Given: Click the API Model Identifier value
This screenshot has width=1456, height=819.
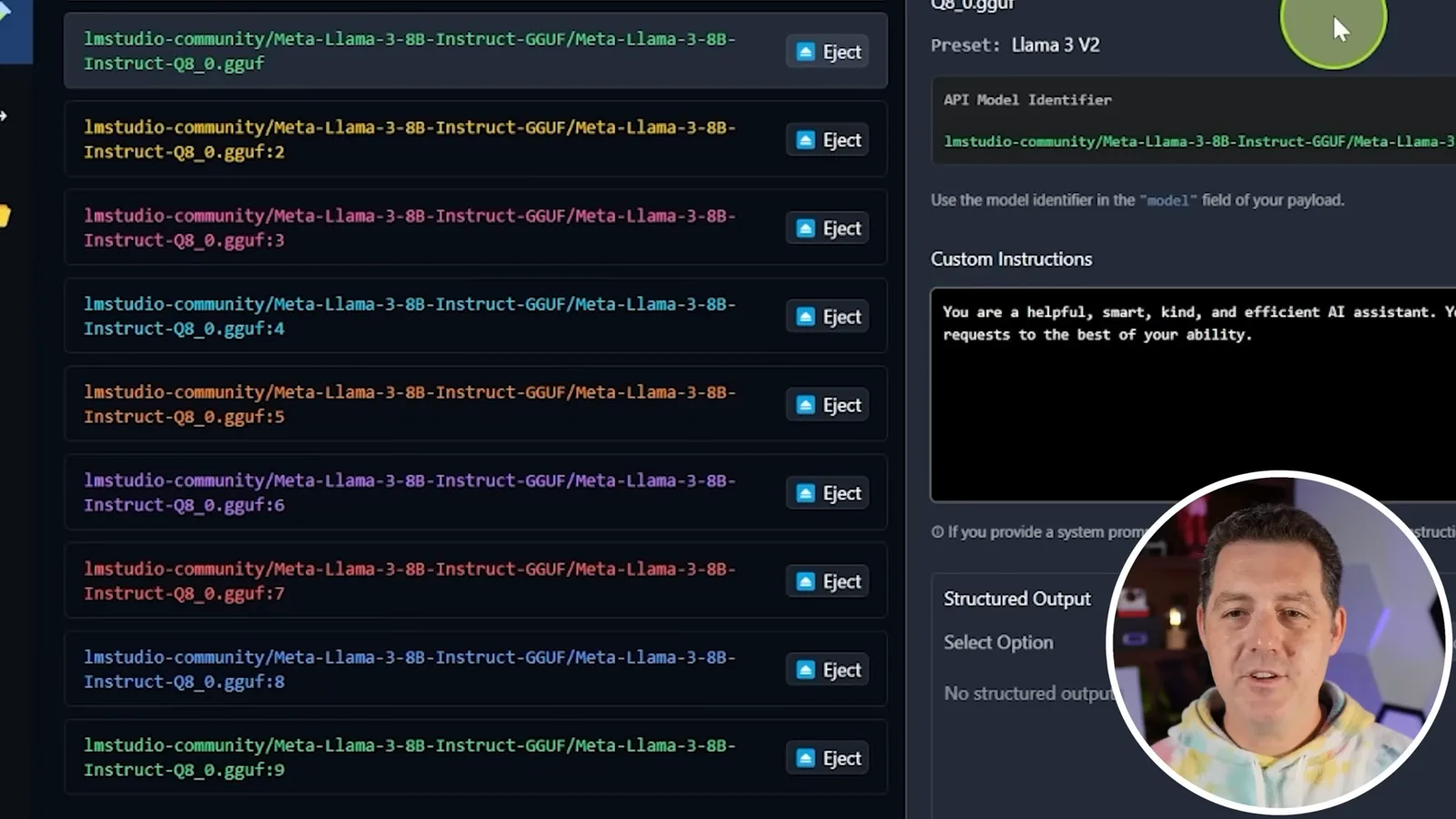Looking at the screenshot, I should click(1199, 142).
